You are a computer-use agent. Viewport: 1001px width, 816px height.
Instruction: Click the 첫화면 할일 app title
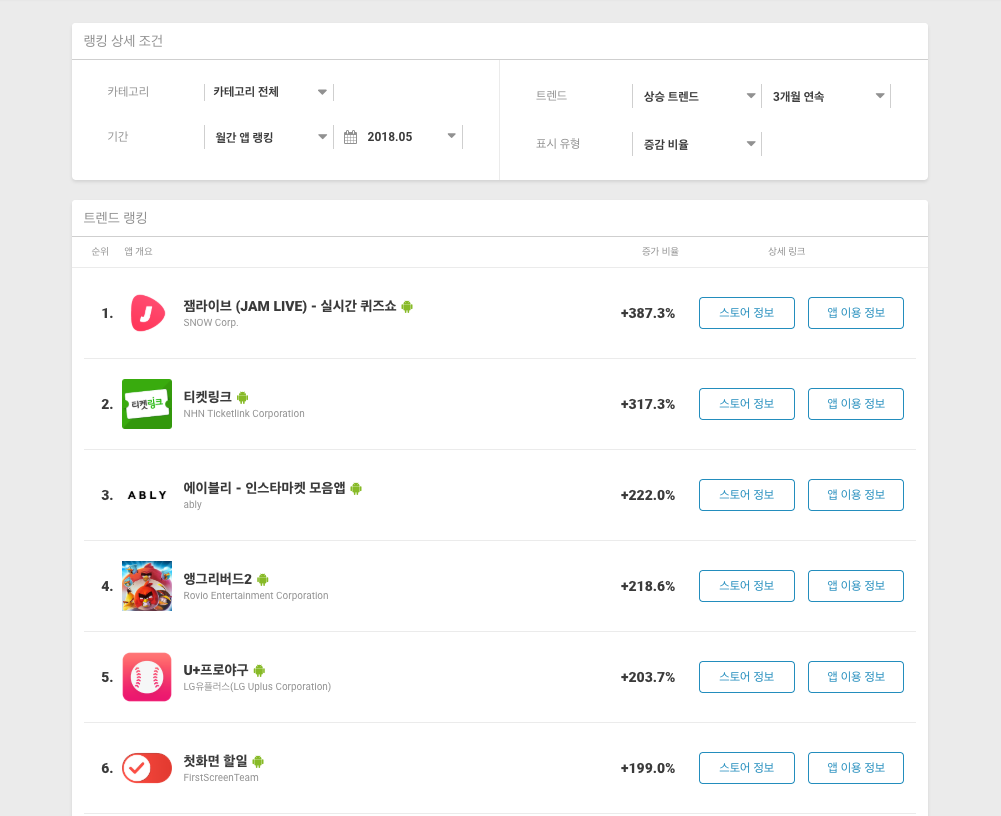[x=215, y=761]
